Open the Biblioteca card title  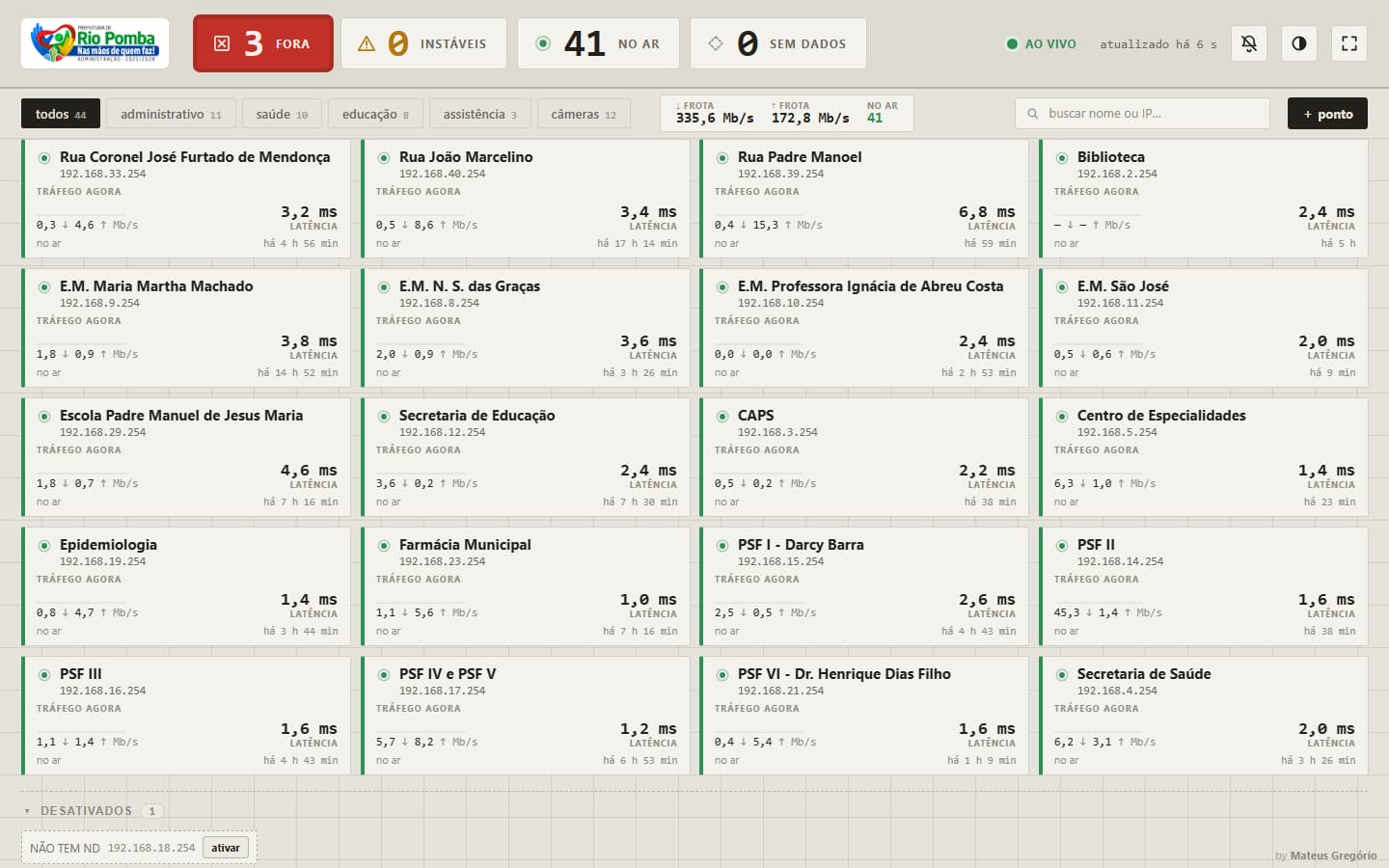coord(1111,157)
